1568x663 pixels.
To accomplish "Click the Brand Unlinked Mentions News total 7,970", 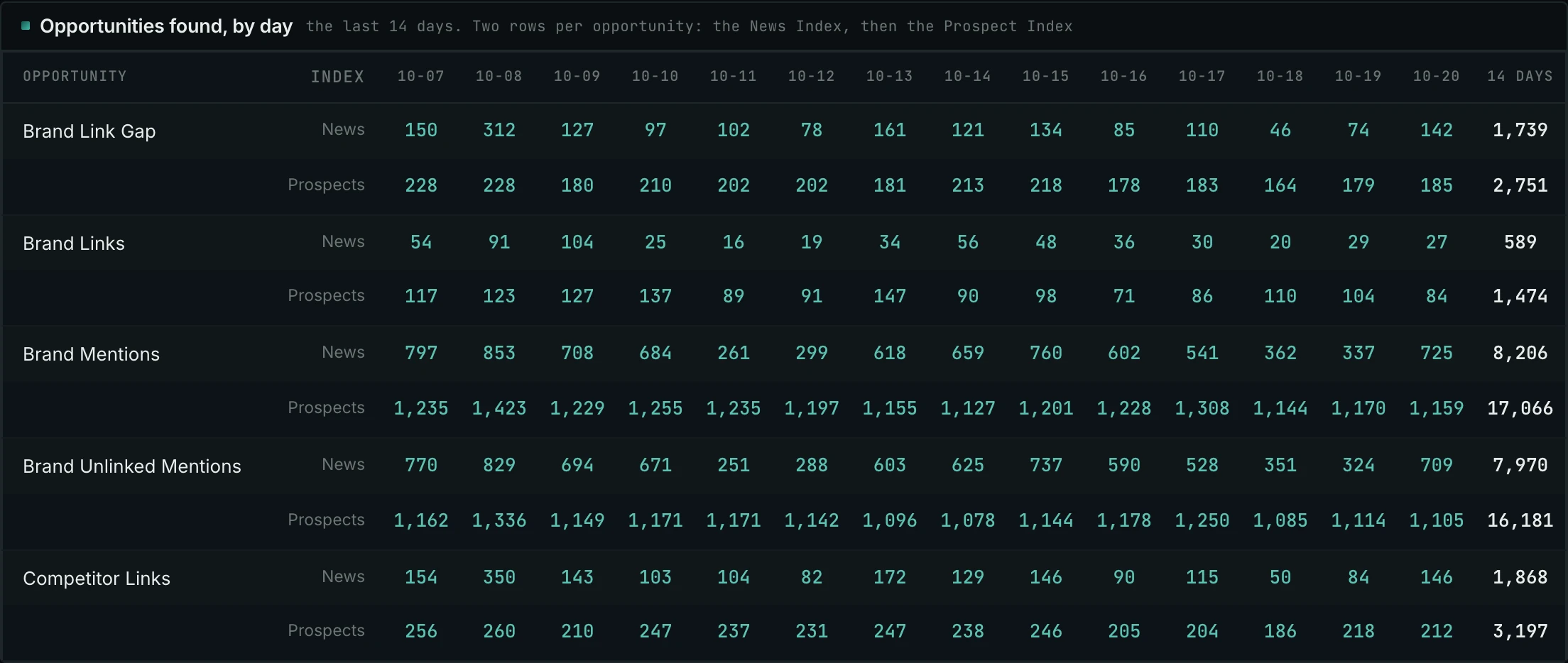I will click(1520, 465).
